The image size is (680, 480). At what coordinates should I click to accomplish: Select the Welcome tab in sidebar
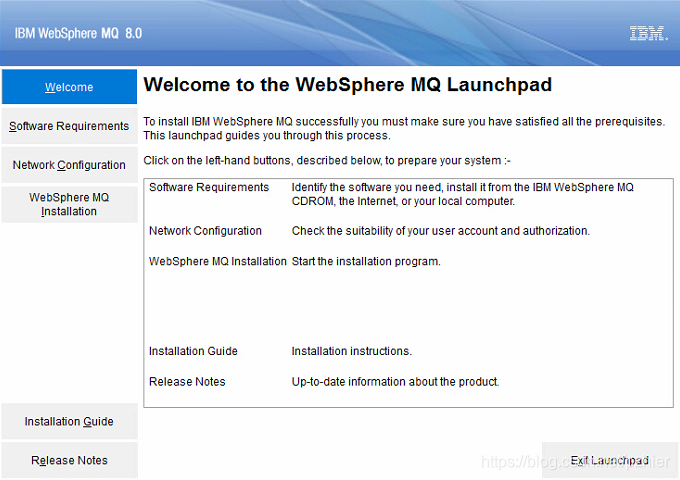pos(69,87)
